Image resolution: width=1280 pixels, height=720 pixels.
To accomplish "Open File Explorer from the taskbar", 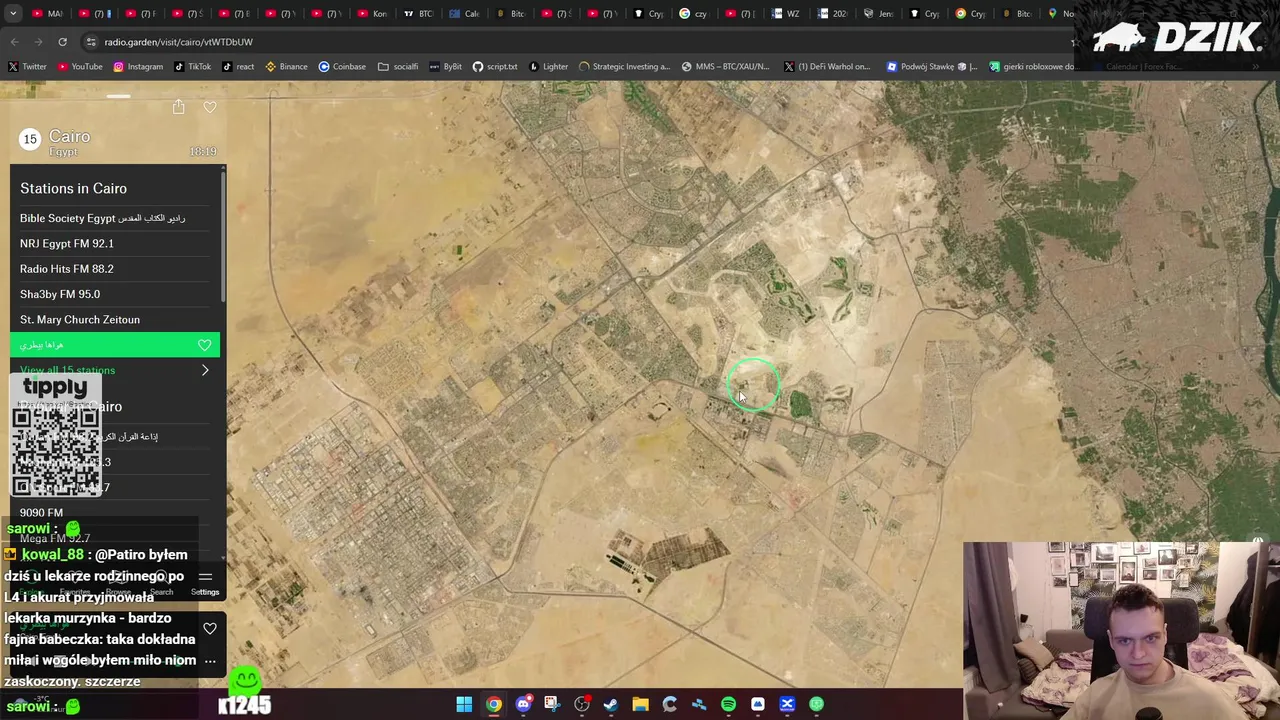I will 640,704.
